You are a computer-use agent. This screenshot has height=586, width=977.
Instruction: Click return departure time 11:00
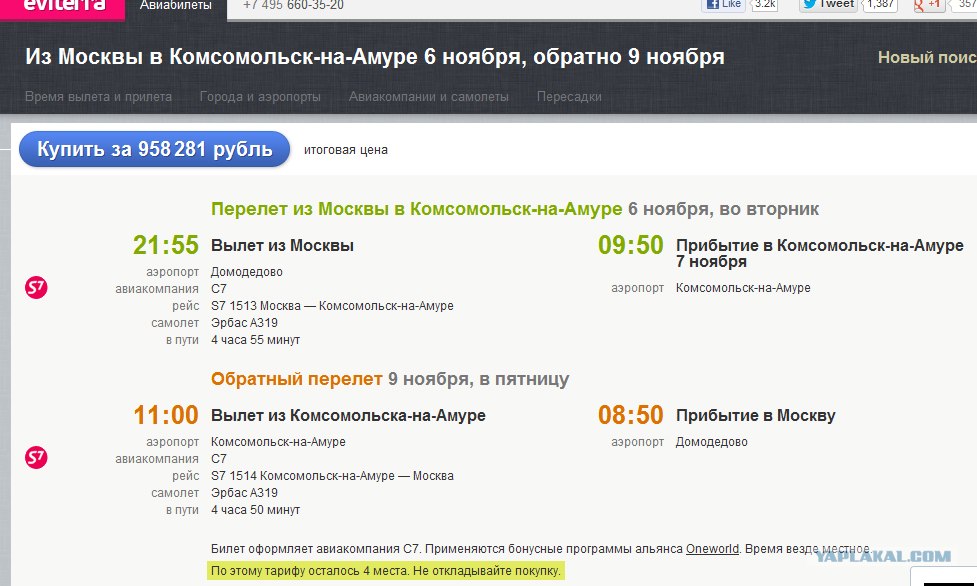click(x=166, y=415)
